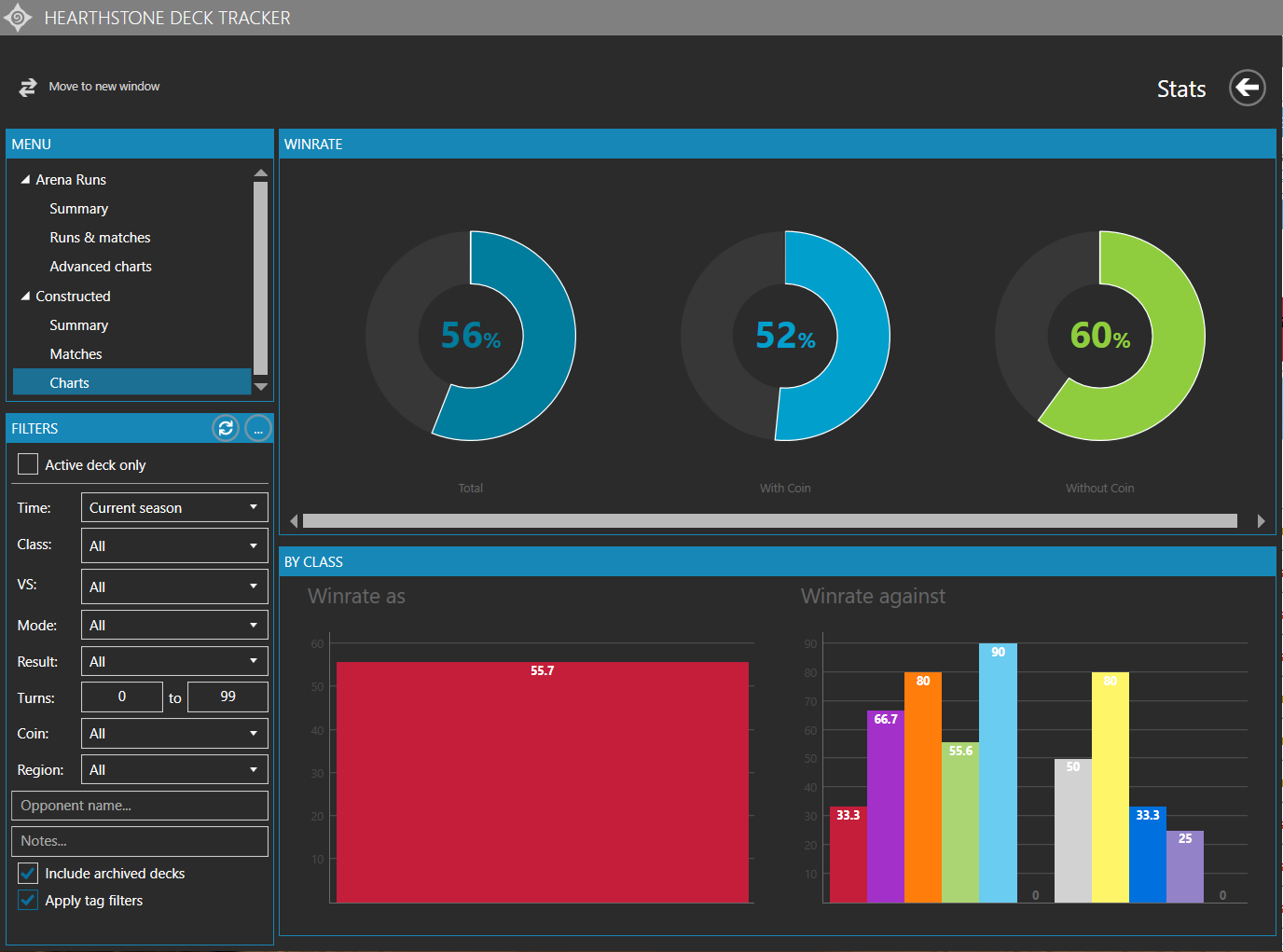This screenshot has height=952, width=1283.
Task: Click the menu scrollbar up arrow
Action: [261, 173]
